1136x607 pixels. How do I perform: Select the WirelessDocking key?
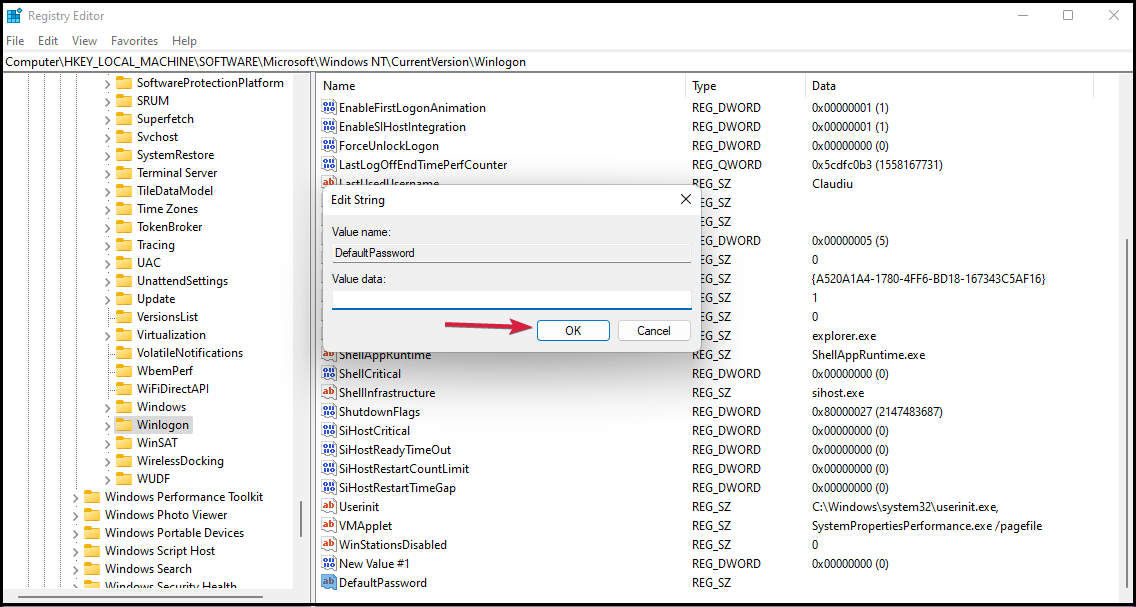point(180,461)
